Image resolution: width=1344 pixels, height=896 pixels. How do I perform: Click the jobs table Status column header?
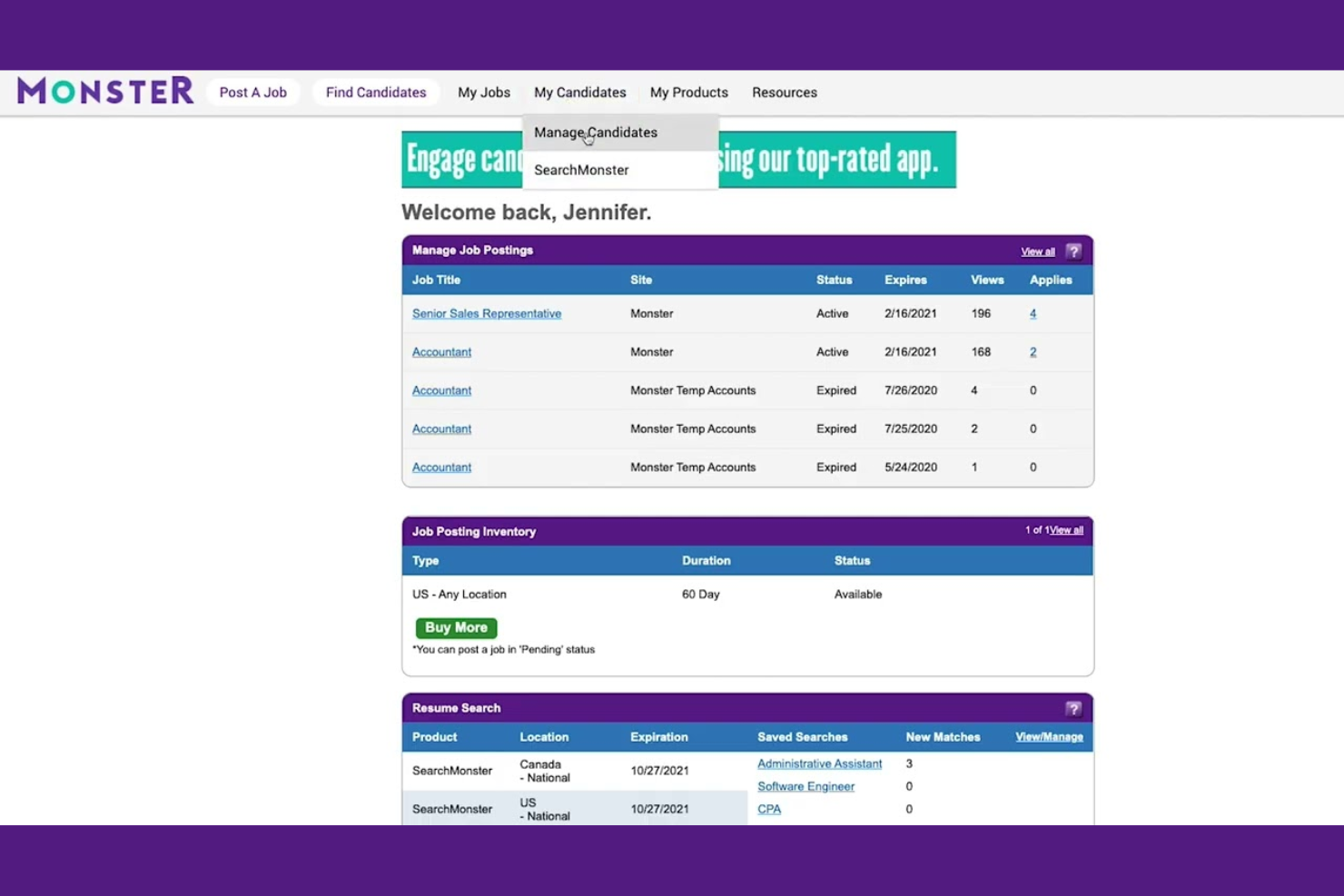pos(834,281)
